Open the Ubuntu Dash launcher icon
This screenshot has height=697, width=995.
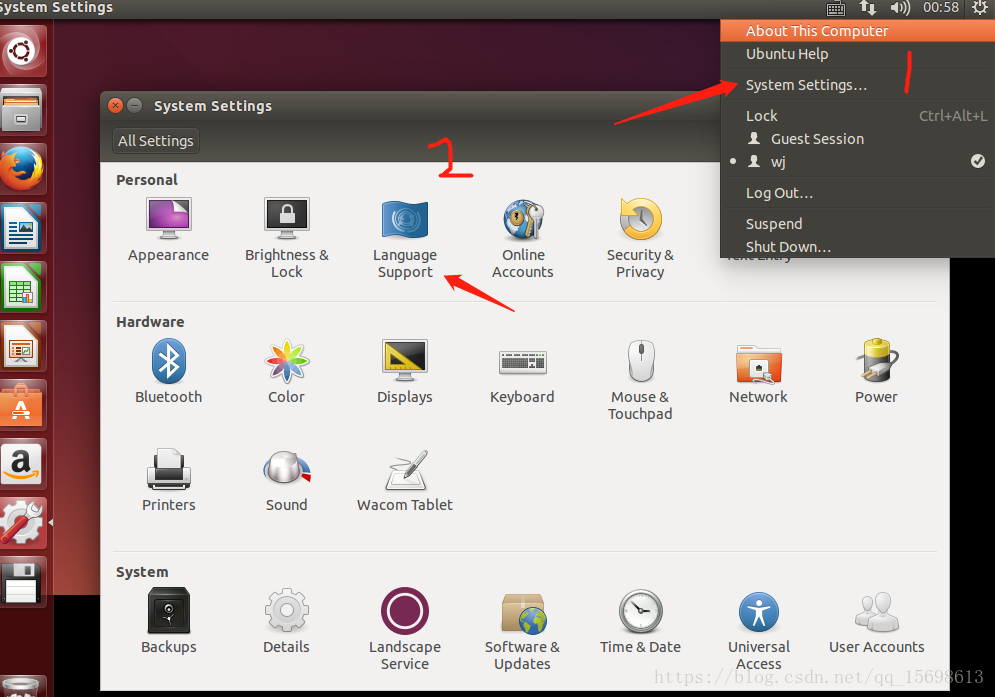click(23, 51)
